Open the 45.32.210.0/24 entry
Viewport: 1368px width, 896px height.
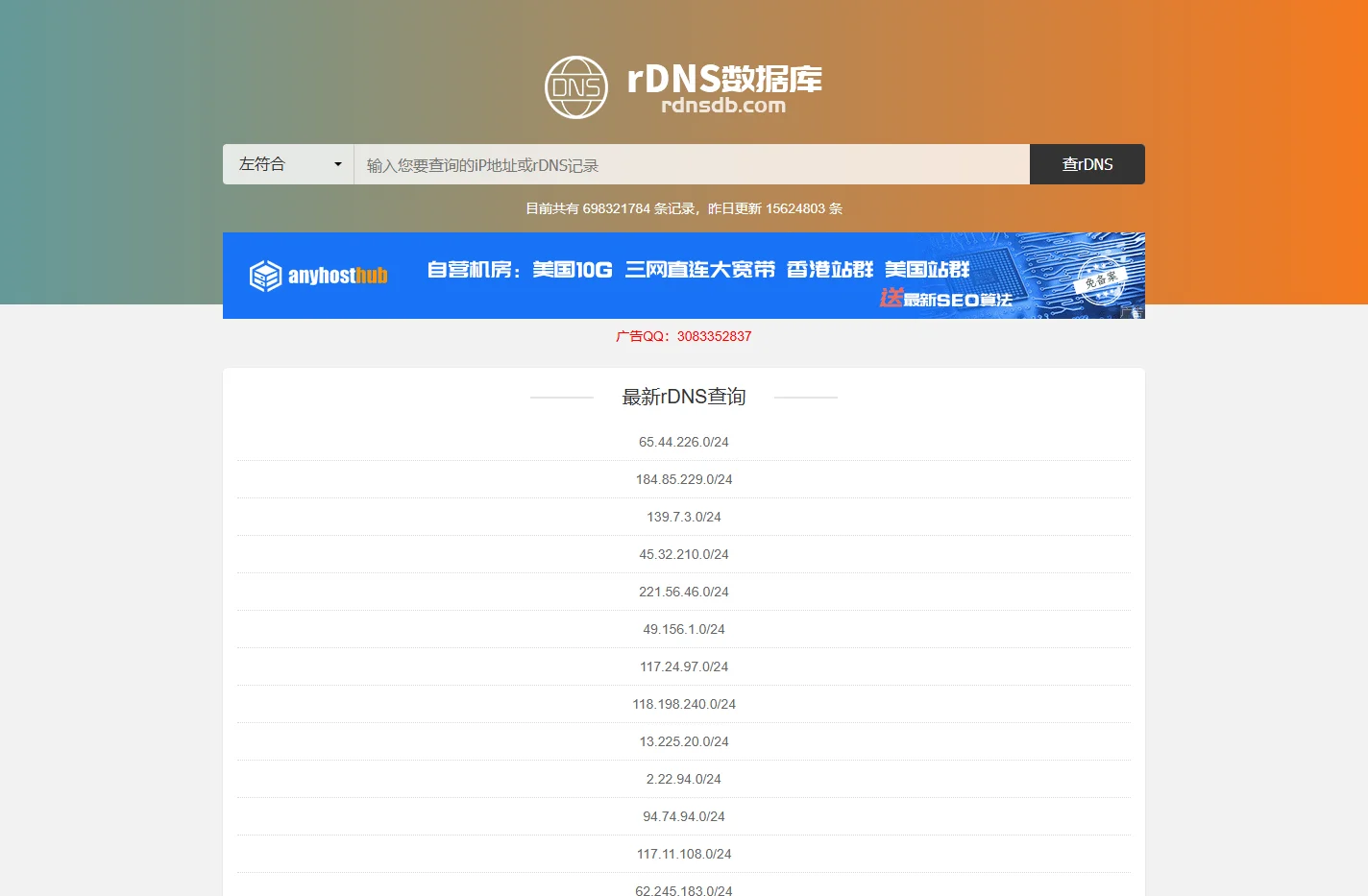[x=684, y=554]
